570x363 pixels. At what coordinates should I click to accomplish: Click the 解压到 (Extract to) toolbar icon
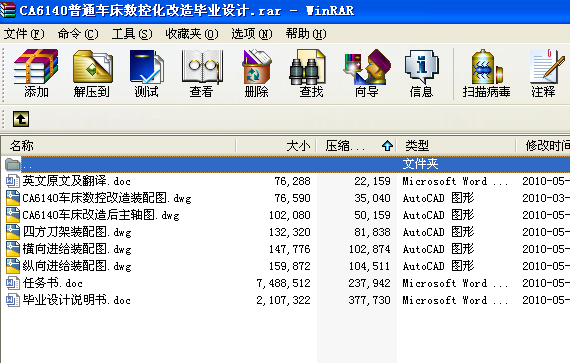[92, 73]
